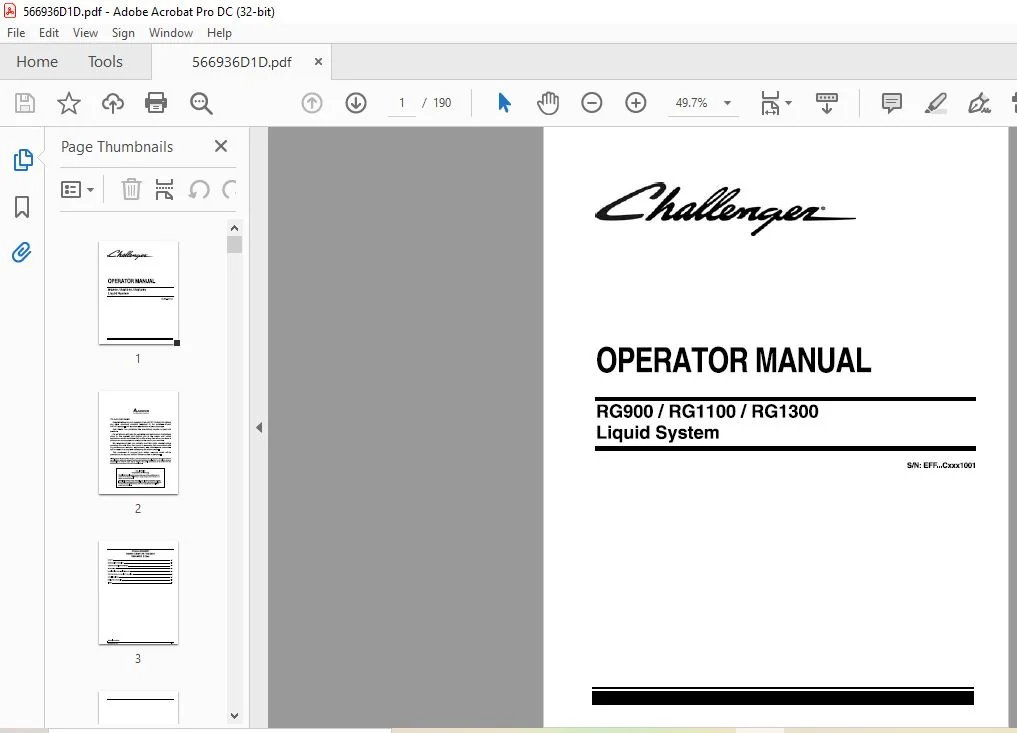Click the thumbnails scrollbar up arrow
This screenshot has width=1017, height=733.
point(235,228)
